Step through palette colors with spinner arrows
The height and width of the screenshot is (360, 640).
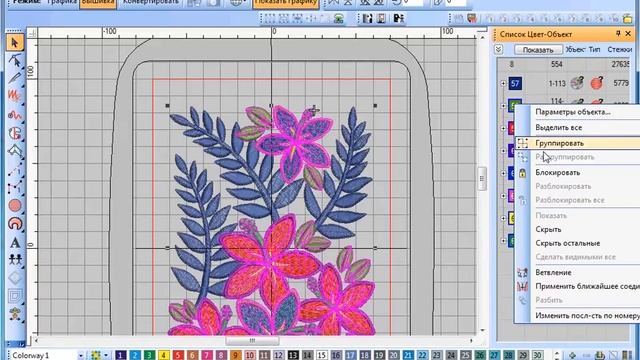[x=557, y=356]
